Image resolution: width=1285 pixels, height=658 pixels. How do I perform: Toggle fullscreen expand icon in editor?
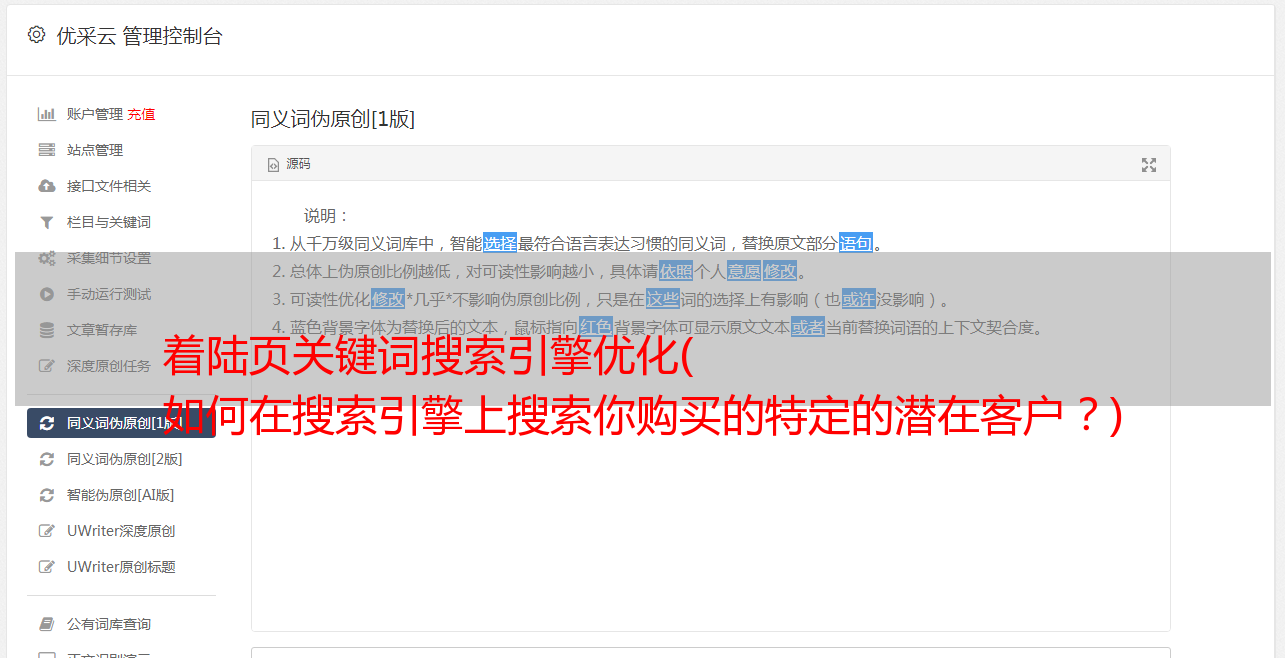[1149, 165]
